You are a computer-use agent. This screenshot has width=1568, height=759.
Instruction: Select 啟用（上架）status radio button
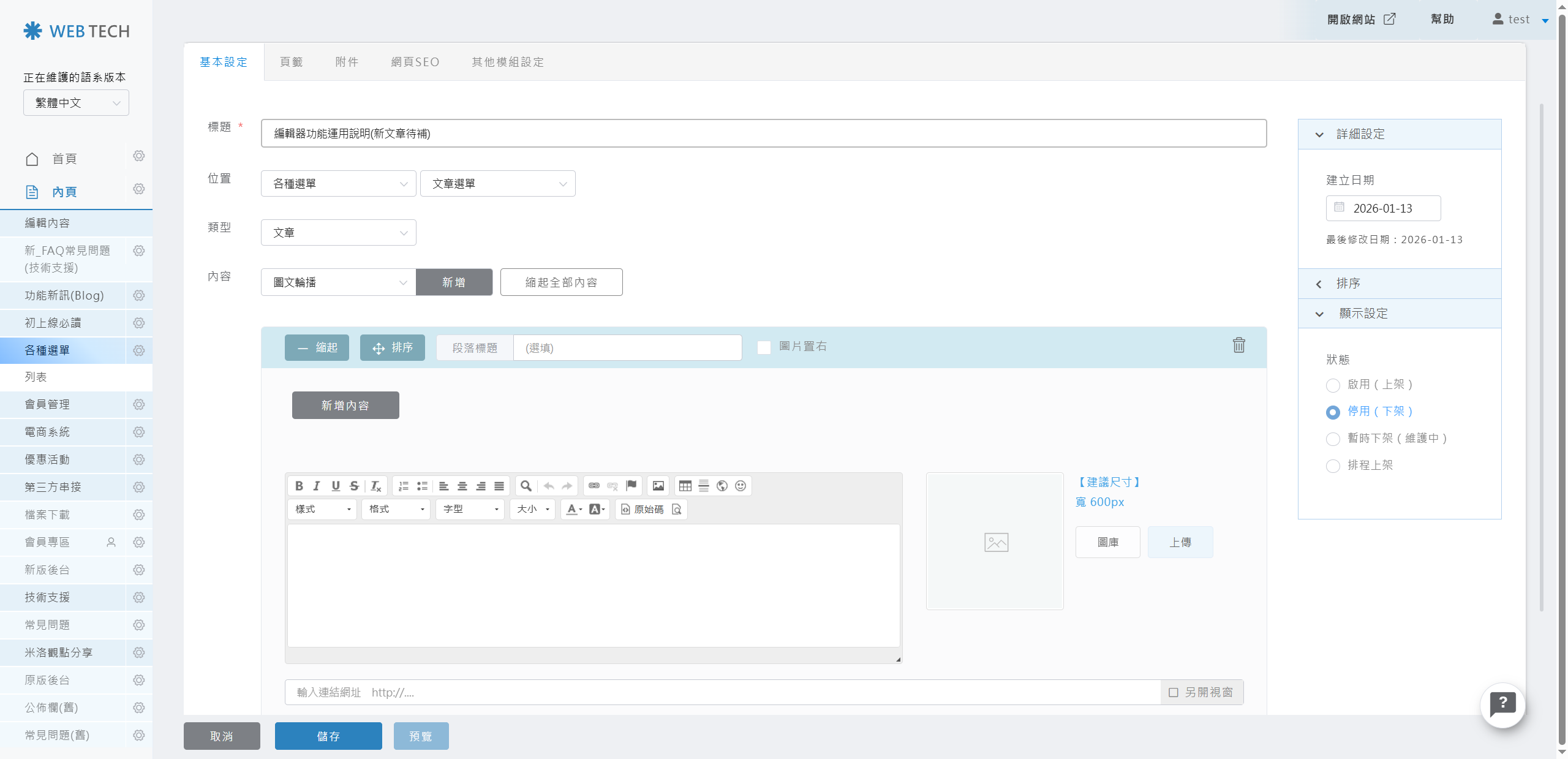[1333, 385]
